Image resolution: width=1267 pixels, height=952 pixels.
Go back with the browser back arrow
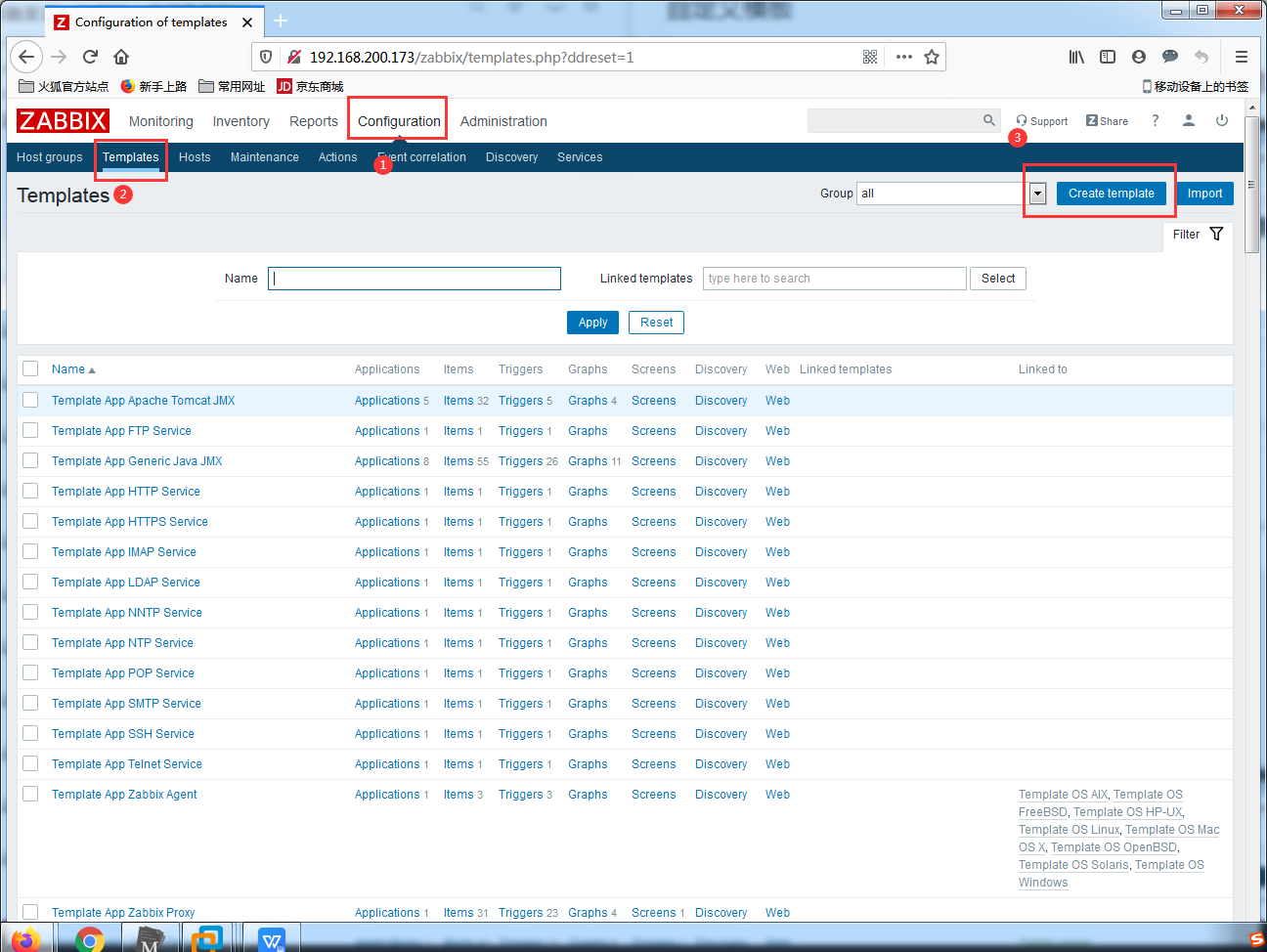coord(27,57)
